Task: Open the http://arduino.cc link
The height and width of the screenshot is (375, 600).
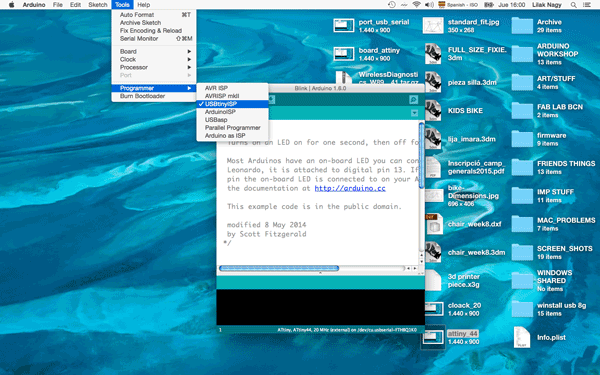Action: point(350,188)
